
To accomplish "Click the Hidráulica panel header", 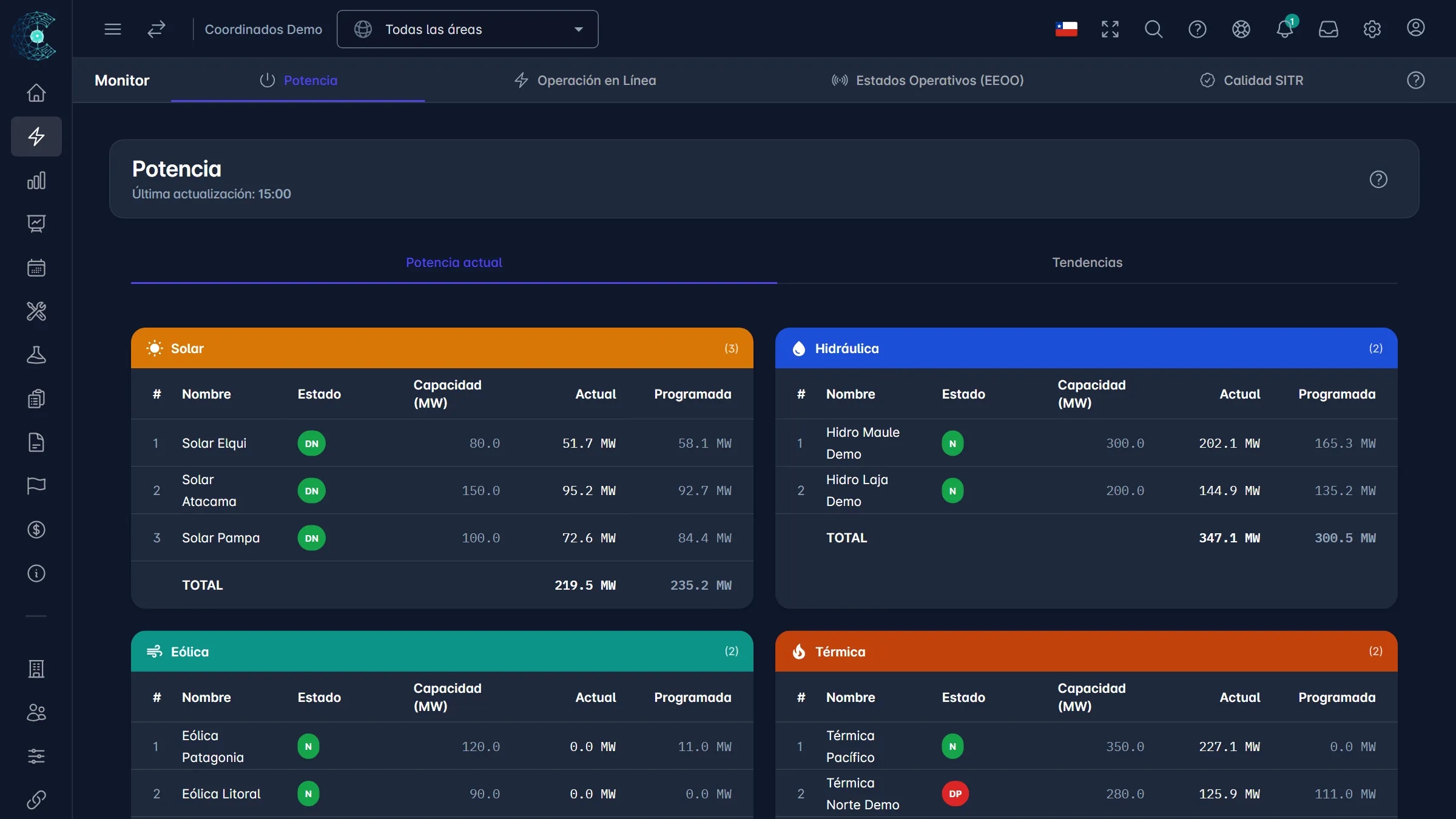I will tap(1087, 348).
